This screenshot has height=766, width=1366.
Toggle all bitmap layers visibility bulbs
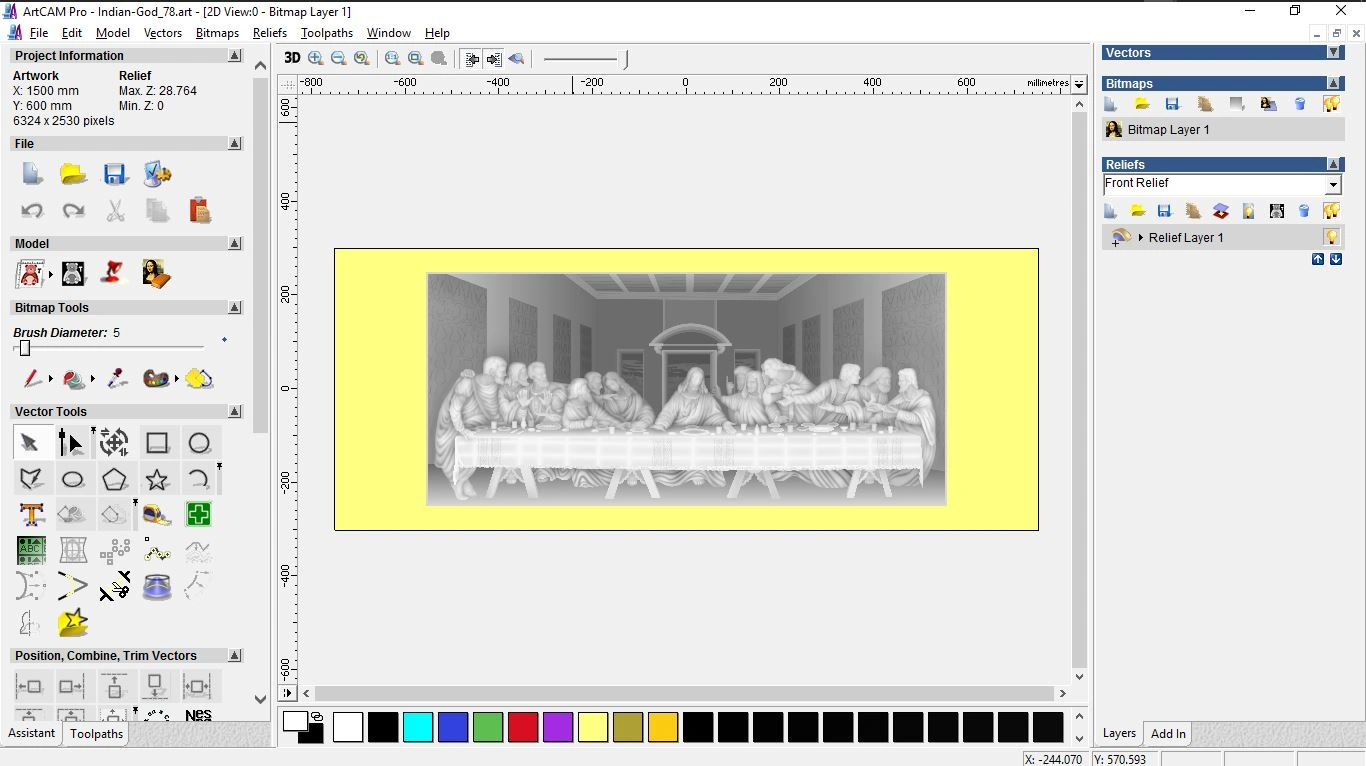(x=1331, y=104)
